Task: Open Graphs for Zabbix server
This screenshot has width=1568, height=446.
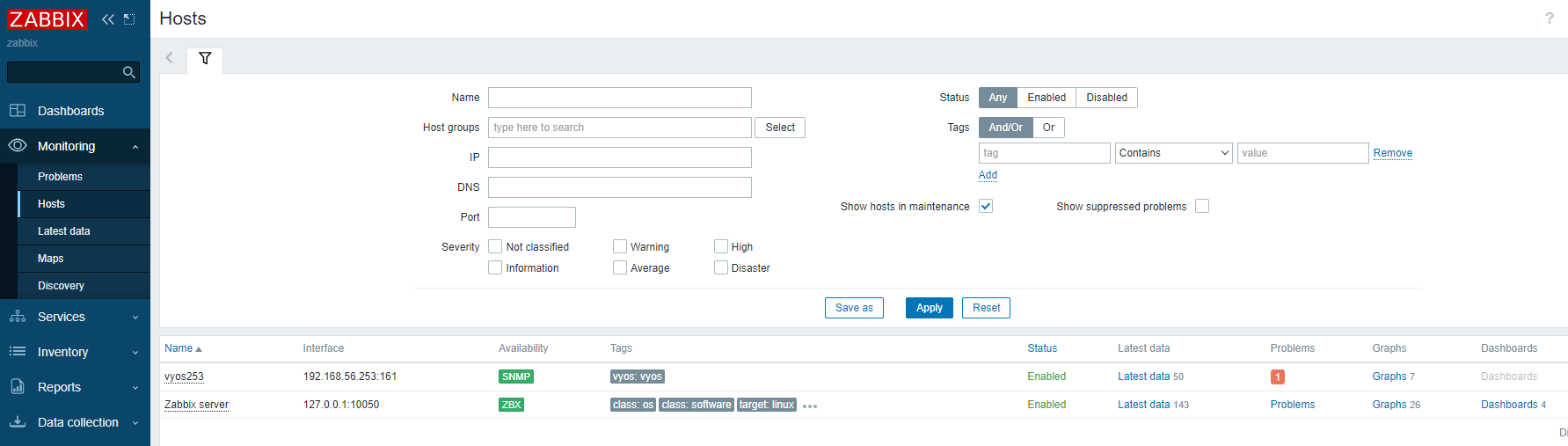Action: pyautogui.click(x=1389, y=405)
